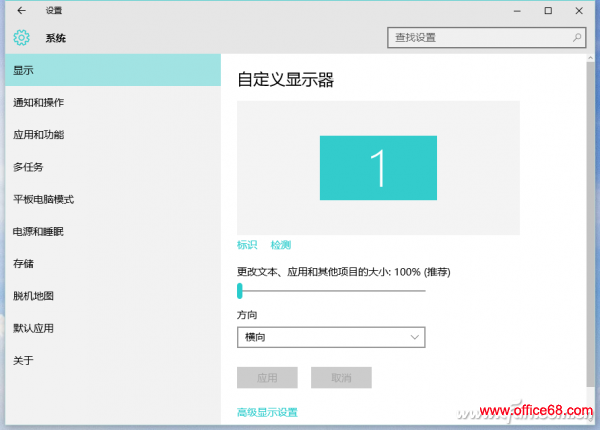Select 显示 in the sidebar
This screenshot has width=600, height=430.
coord(113,70)
